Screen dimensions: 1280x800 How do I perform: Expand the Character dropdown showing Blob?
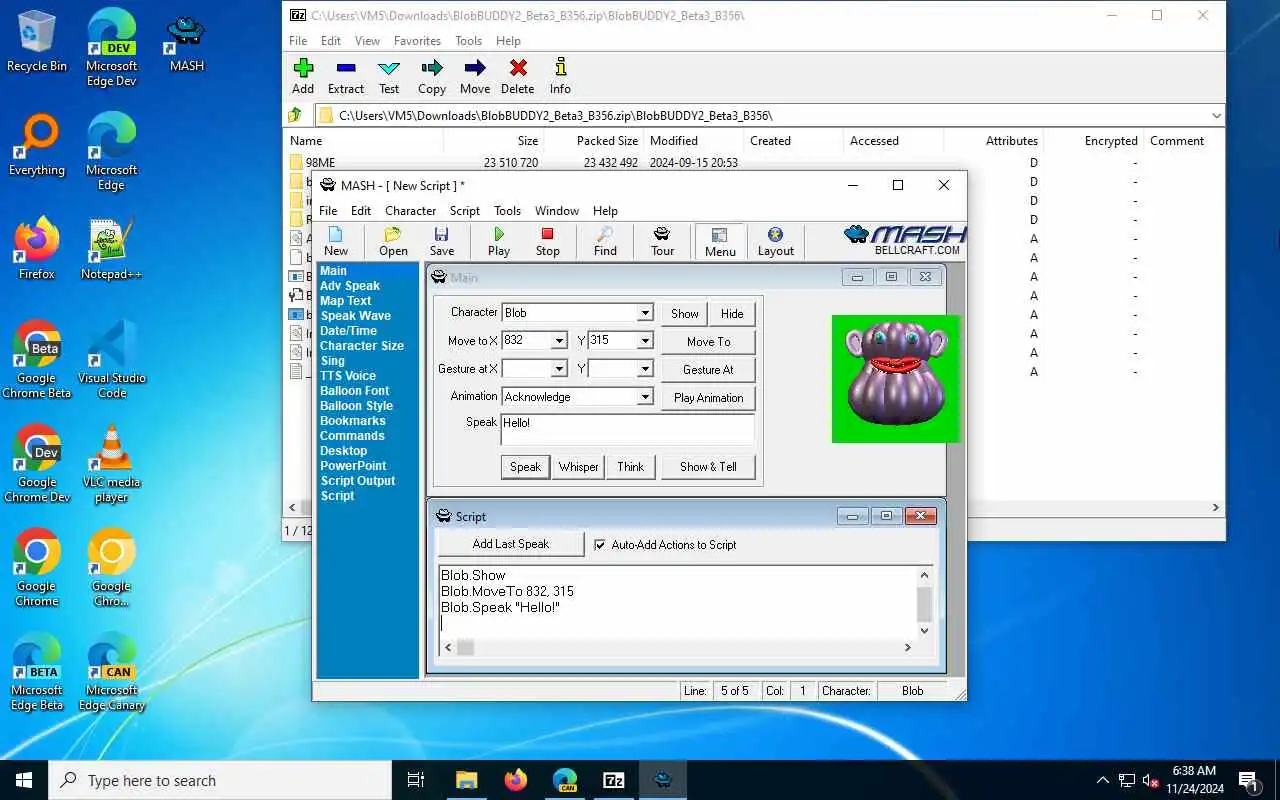(645, 313)
